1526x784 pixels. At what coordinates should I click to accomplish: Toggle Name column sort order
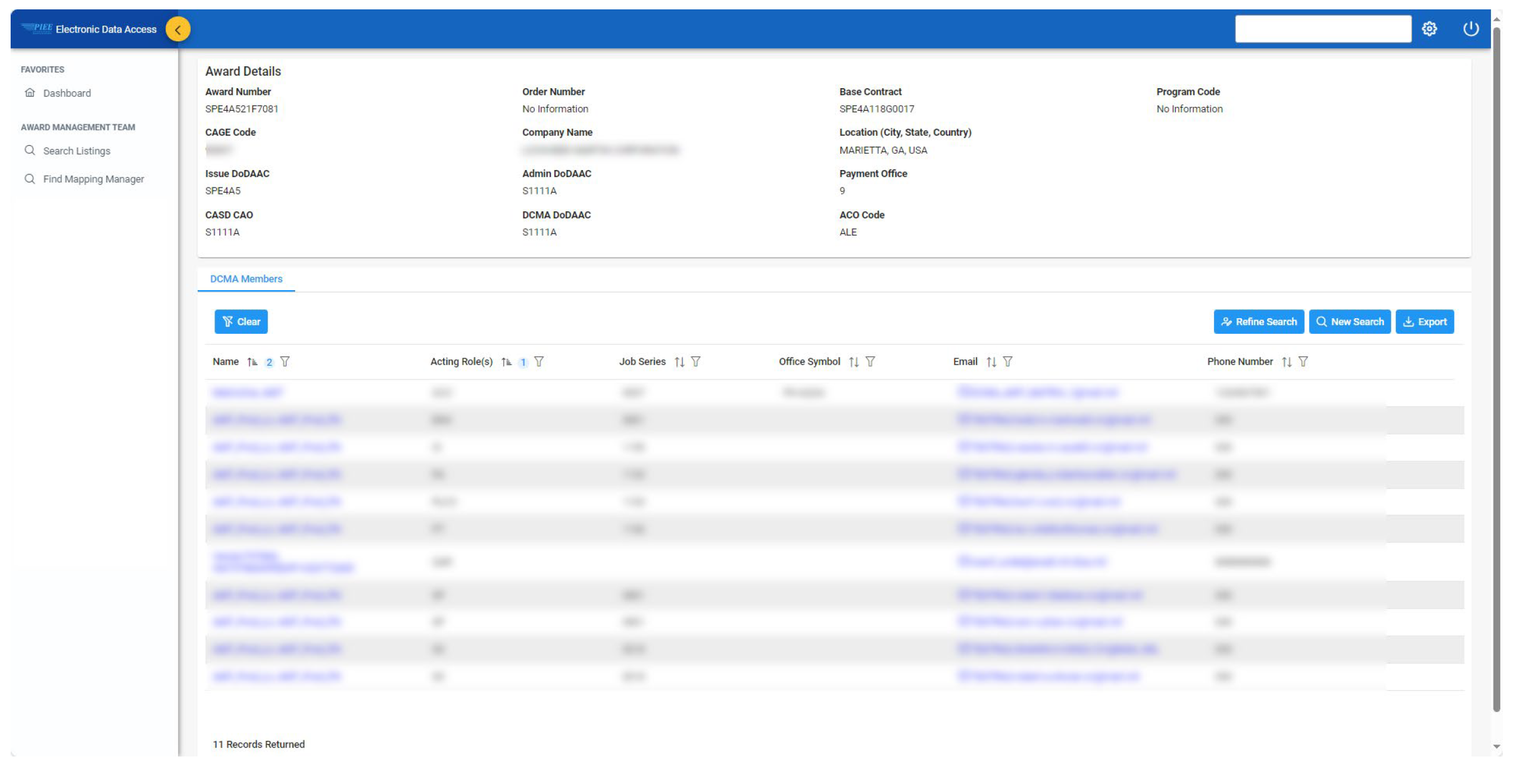252,362
